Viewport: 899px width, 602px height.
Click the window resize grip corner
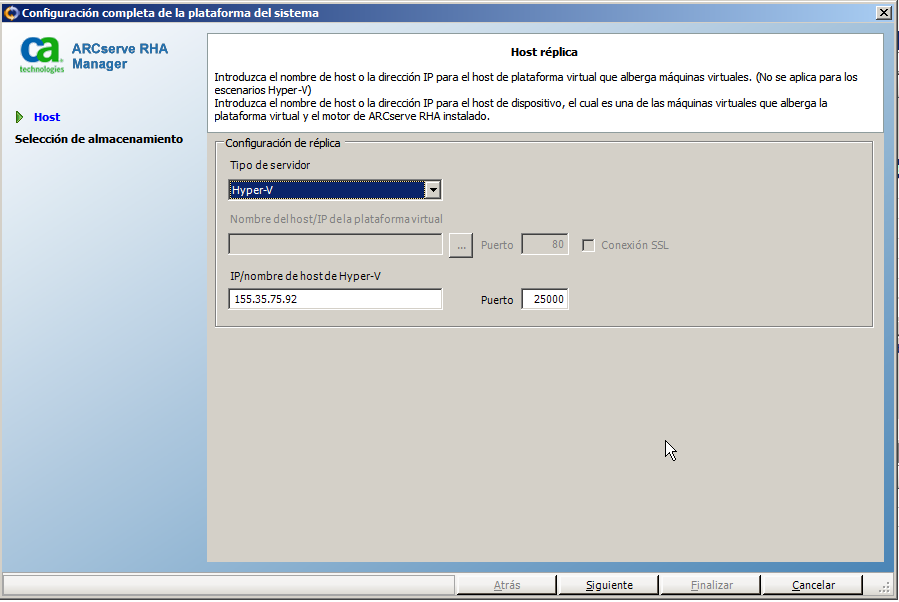(x=885, y=586)
